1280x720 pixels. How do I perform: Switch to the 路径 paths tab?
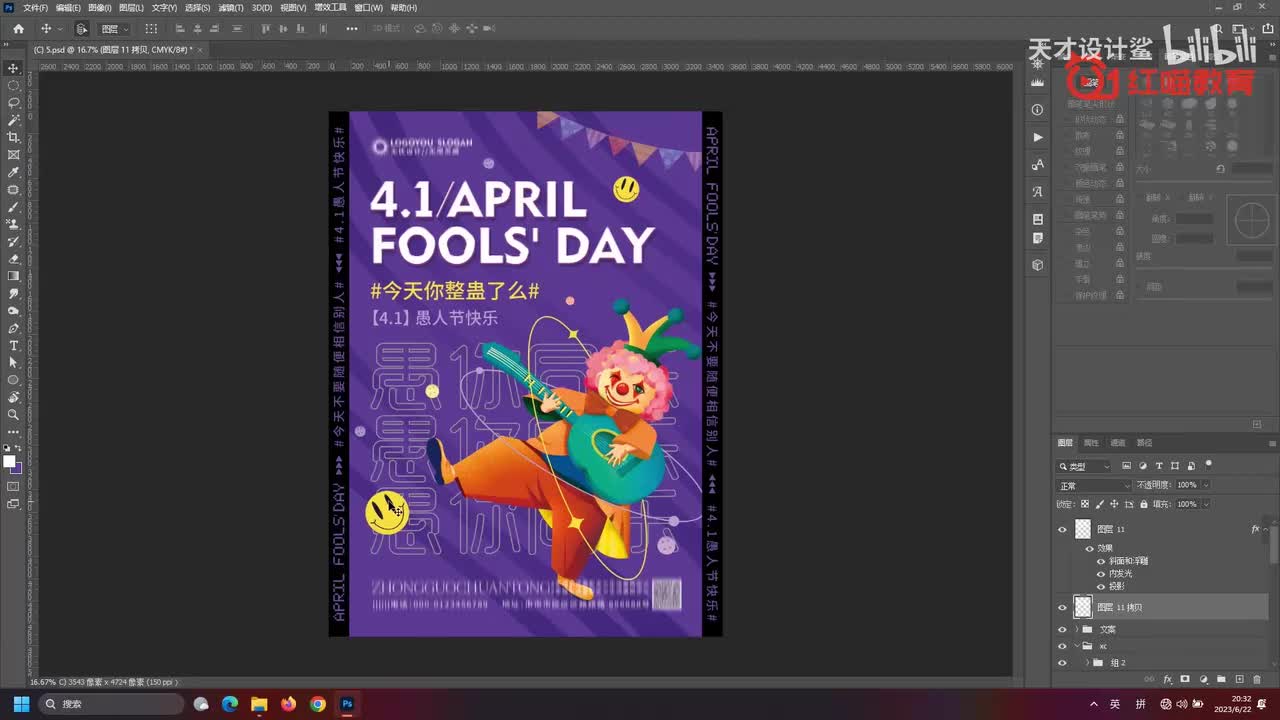click(1144, 443)
